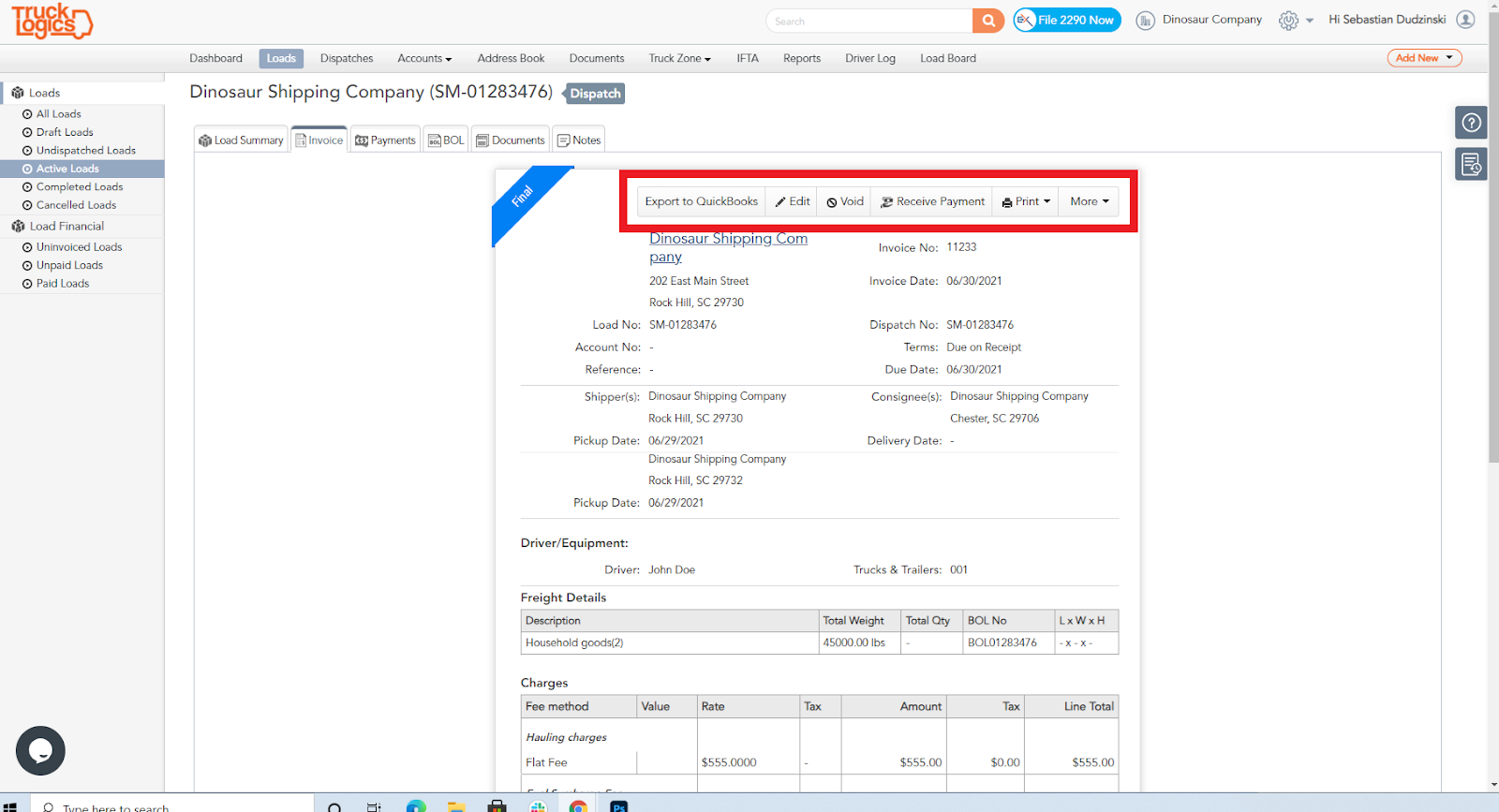
Task: Select the Invoice tab
Action: click(x=319, y=140)
